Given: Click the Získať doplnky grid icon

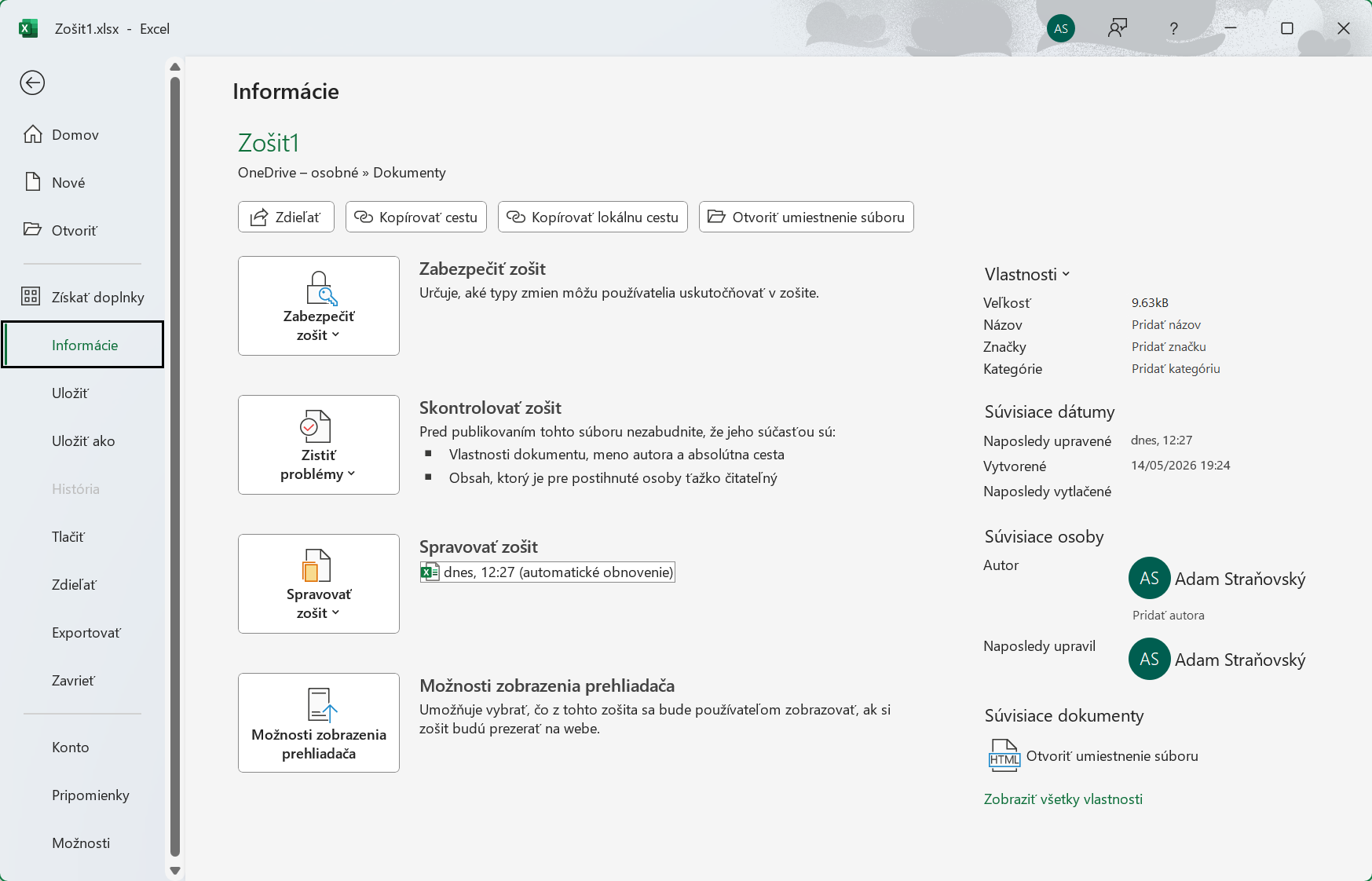Looking at the screenshot, I should point(31,296).
